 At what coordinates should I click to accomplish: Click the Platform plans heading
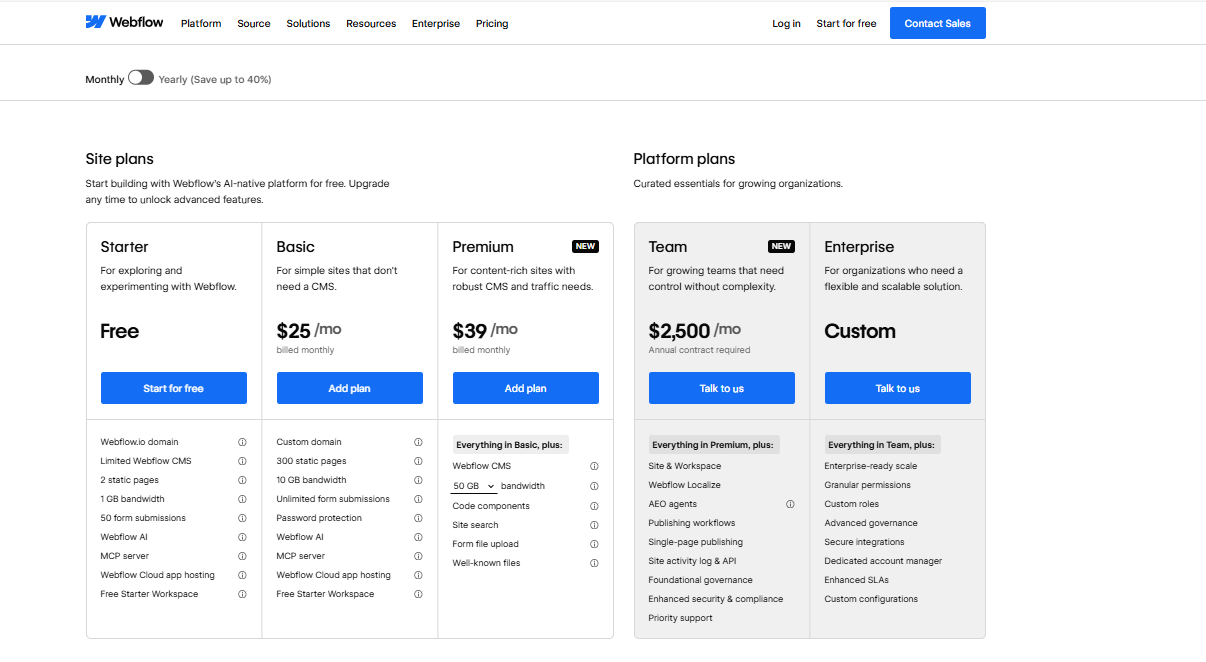point(684,159)
